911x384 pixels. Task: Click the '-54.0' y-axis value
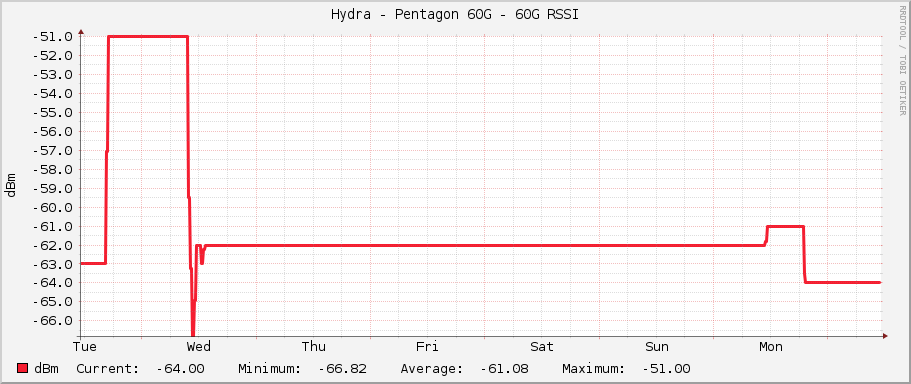point(52,94)
